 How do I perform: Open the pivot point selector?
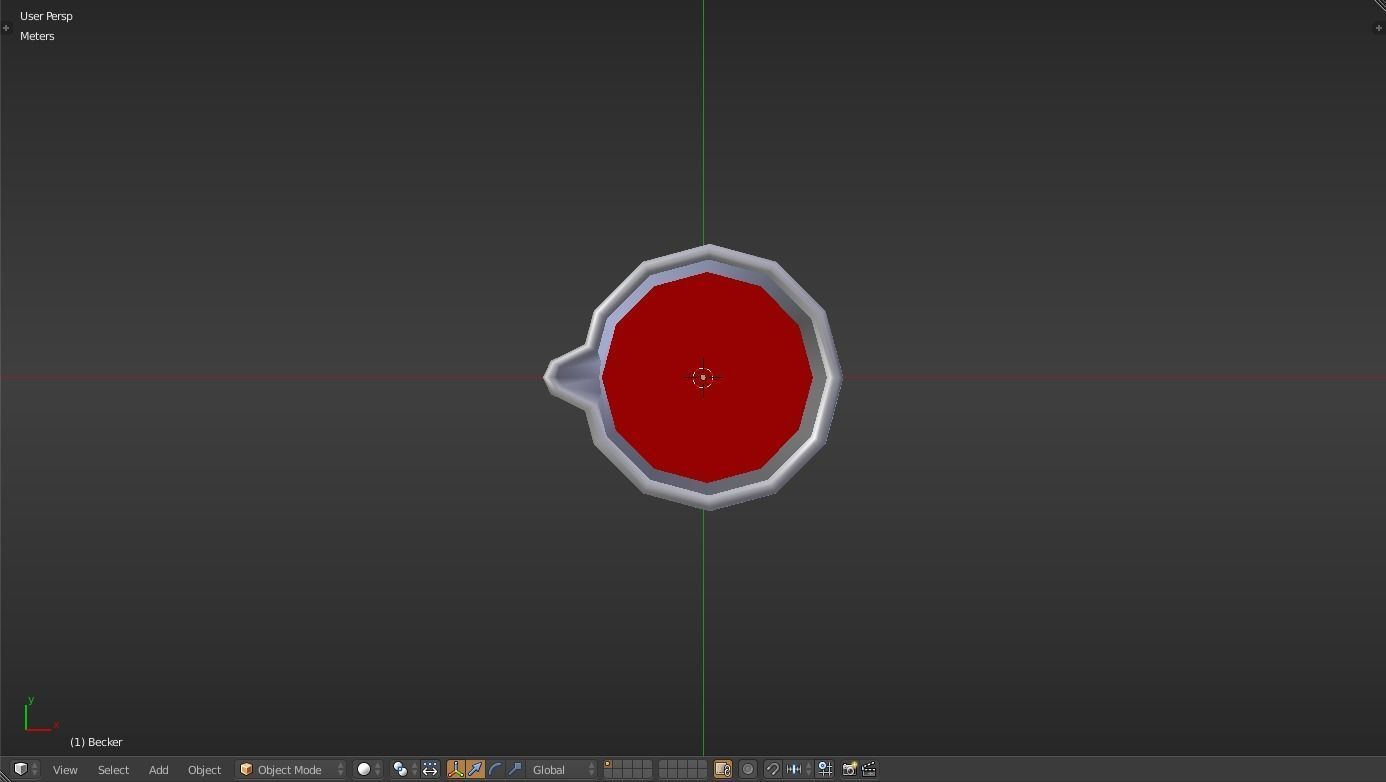tap(404, 769)
